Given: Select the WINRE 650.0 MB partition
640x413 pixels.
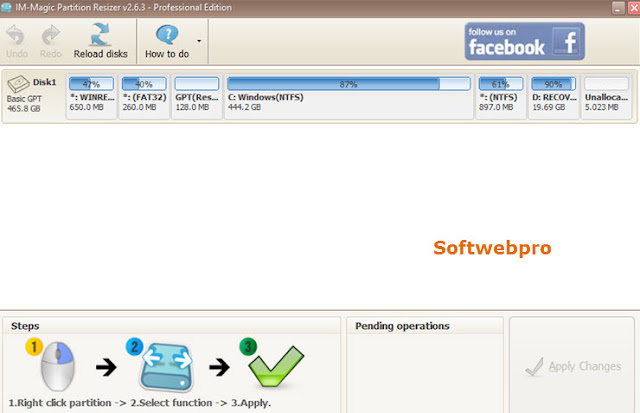Looking at the screenshot, I should (91, 97).
